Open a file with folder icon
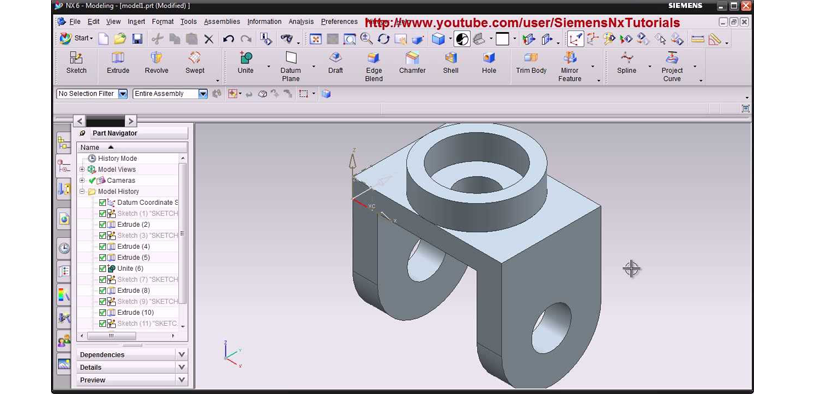The height and width of the screenshot is (394, 823). [x=120, y=39]
